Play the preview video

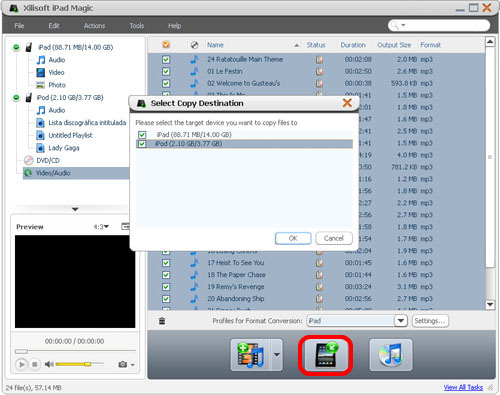21,364
